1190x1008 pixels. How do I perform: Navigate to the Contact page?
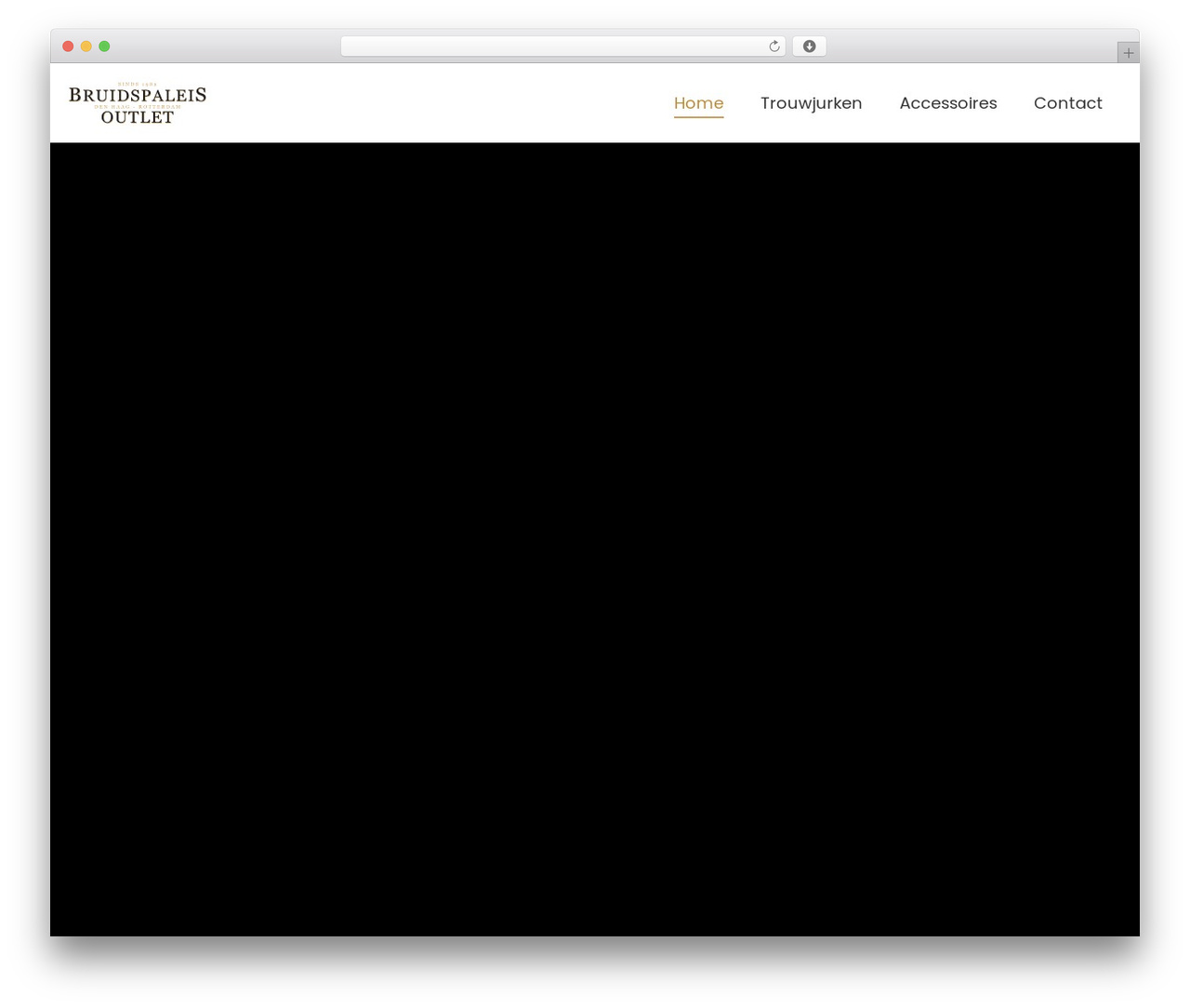click(1067, 103)
